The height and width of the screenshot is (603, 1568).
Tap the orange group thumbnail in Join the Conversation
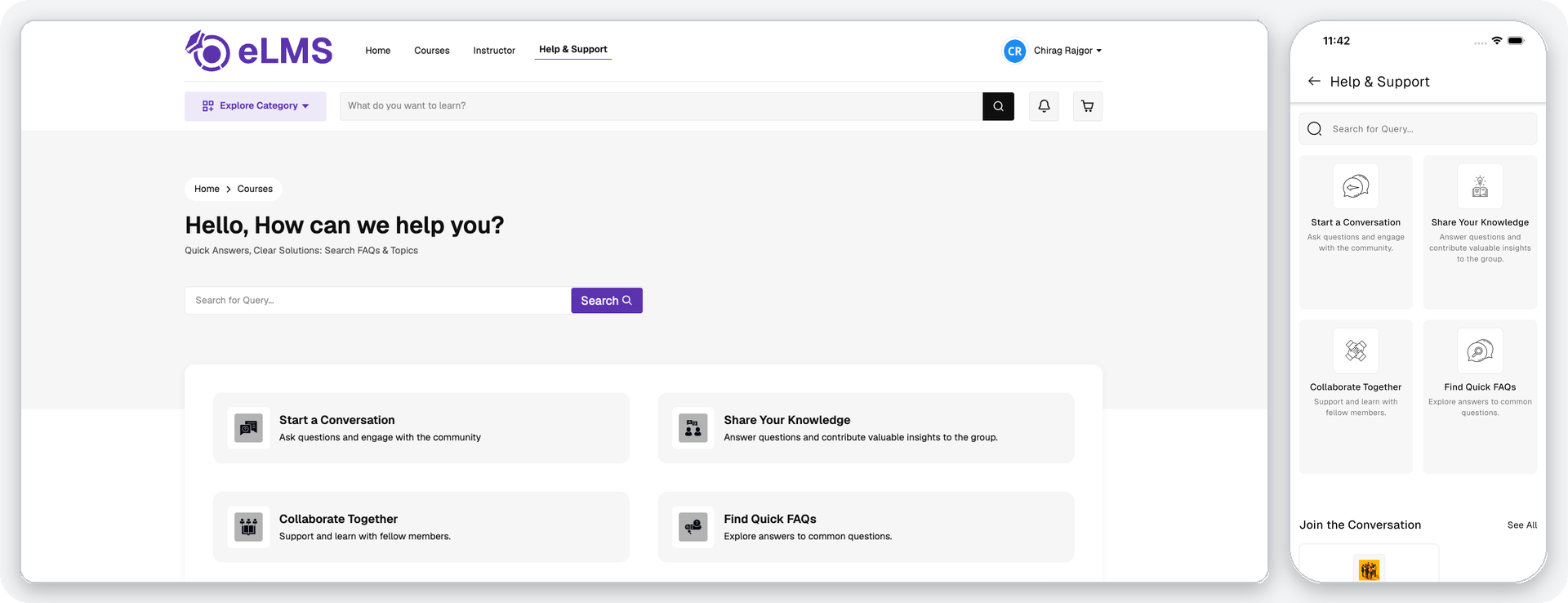(1370, 569)
